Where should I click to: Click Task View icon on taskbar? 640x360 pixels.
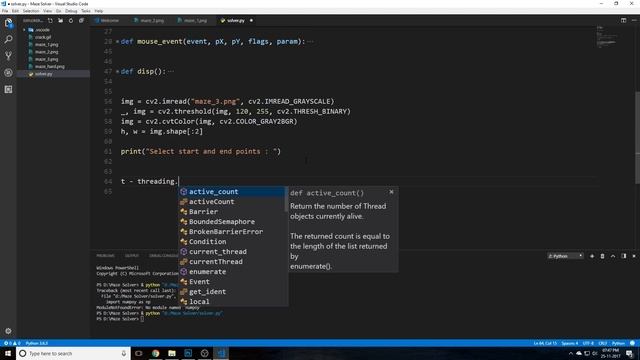(x=139, y=353)
